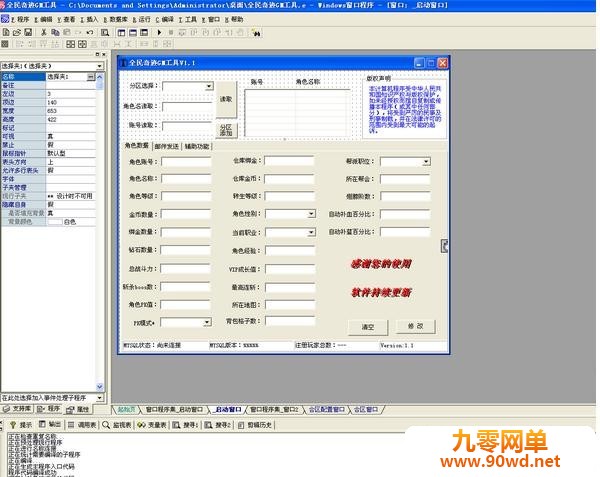This screenshot has height=477, width=600.
Task: Open the 剪辑历史 tab
Action: [x=254, y=425]
